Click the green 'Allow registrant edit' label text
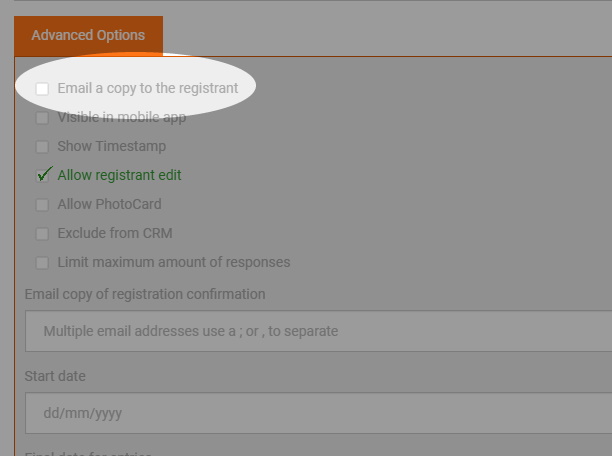 point(119,175)
